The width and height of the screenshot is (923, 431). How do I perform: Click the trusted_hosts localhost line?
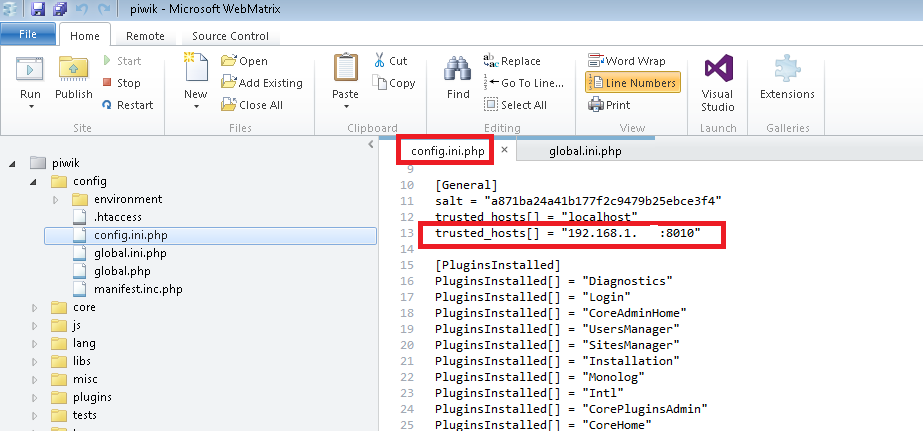coord(537,217)
